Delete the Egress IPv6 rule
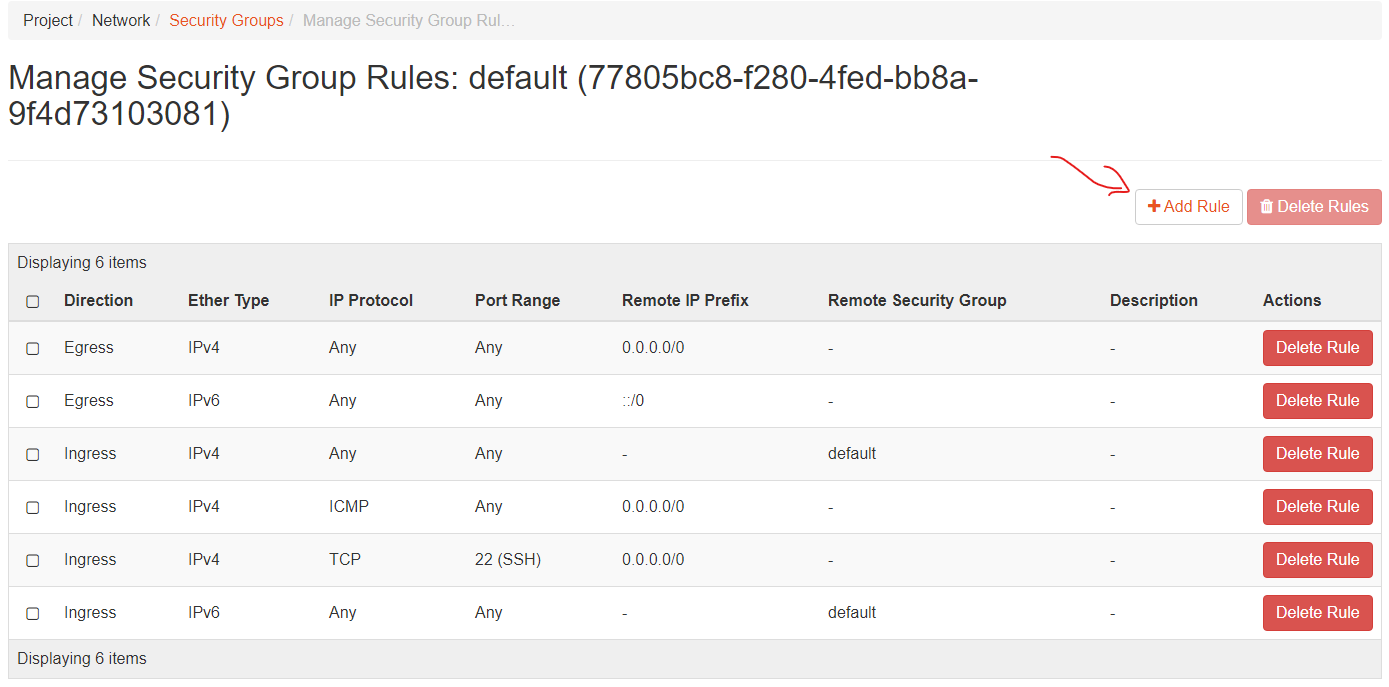This screenshot has height=687, width=1389. 1317,401
